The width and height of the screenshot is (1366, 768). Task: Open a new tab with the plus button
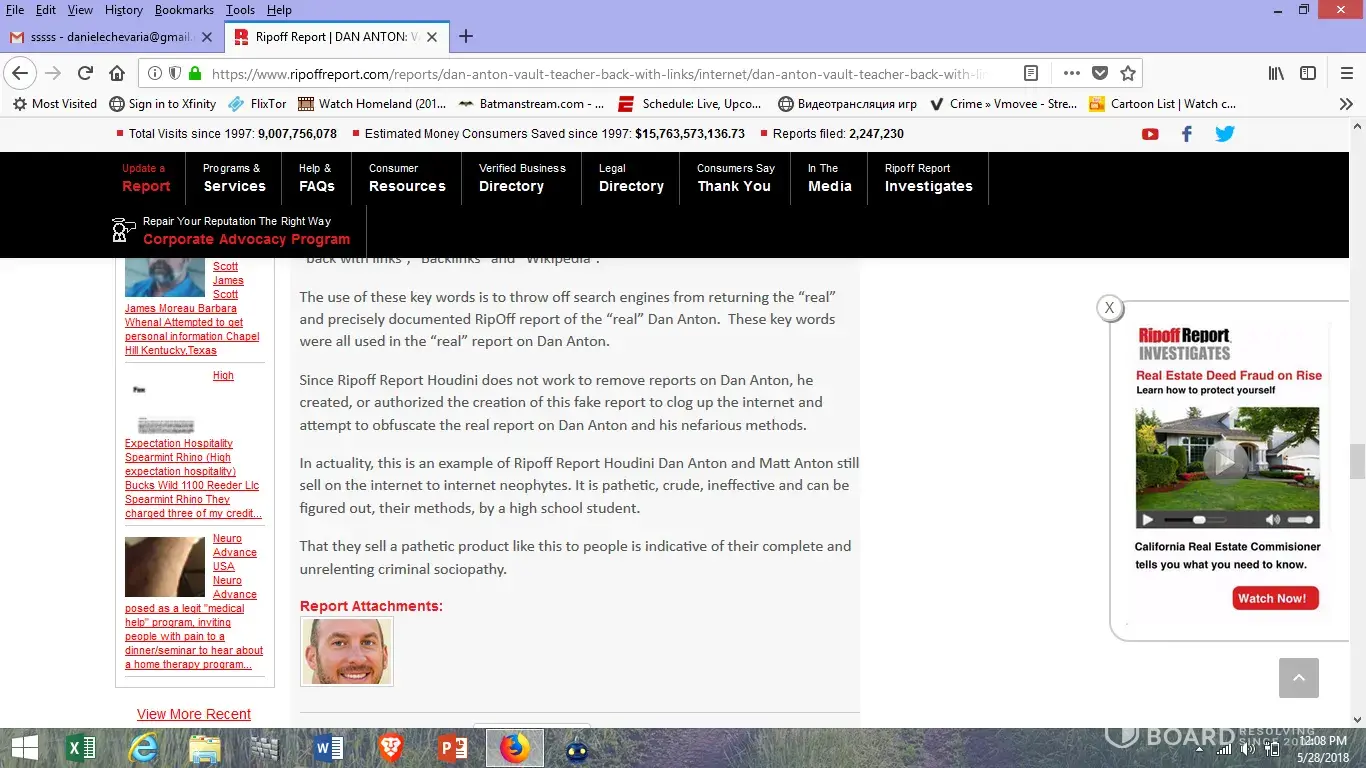(466, 37)
